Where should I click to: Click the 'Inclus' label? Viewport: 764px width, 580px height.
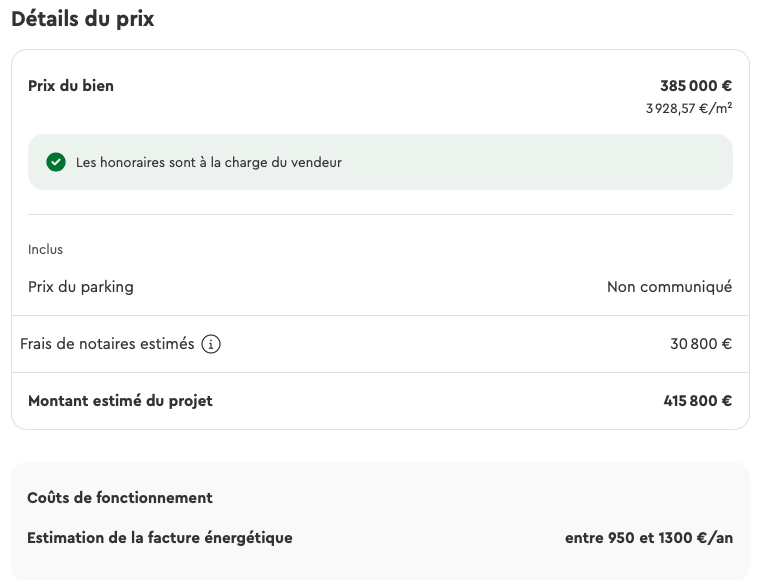click(x=45, y=250)
